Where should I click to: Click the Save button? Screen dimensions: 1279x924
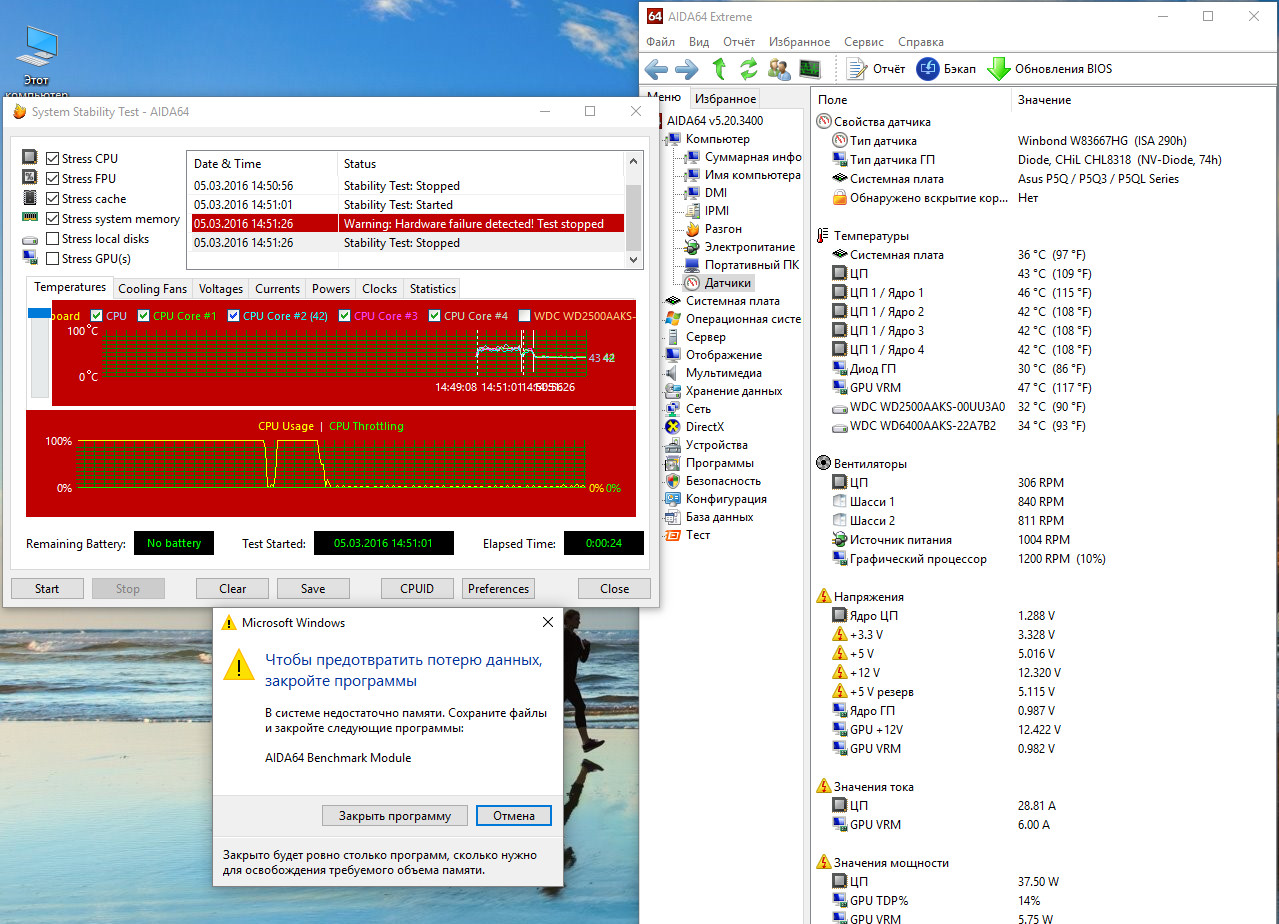[313, 588]
